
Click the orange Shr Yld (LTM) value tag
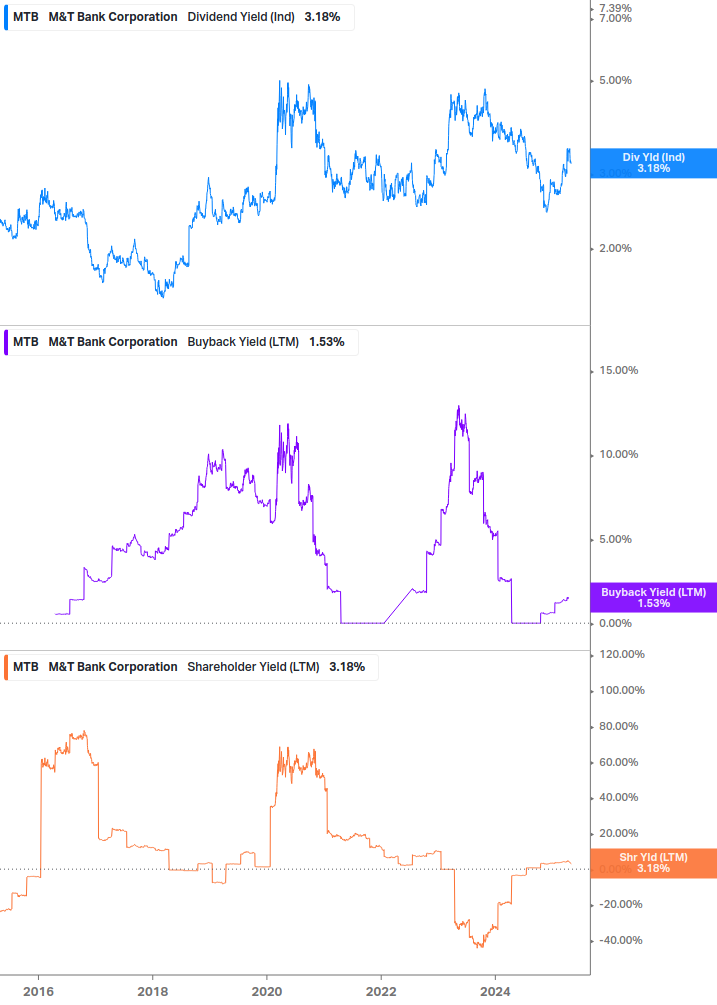point(654,863)
